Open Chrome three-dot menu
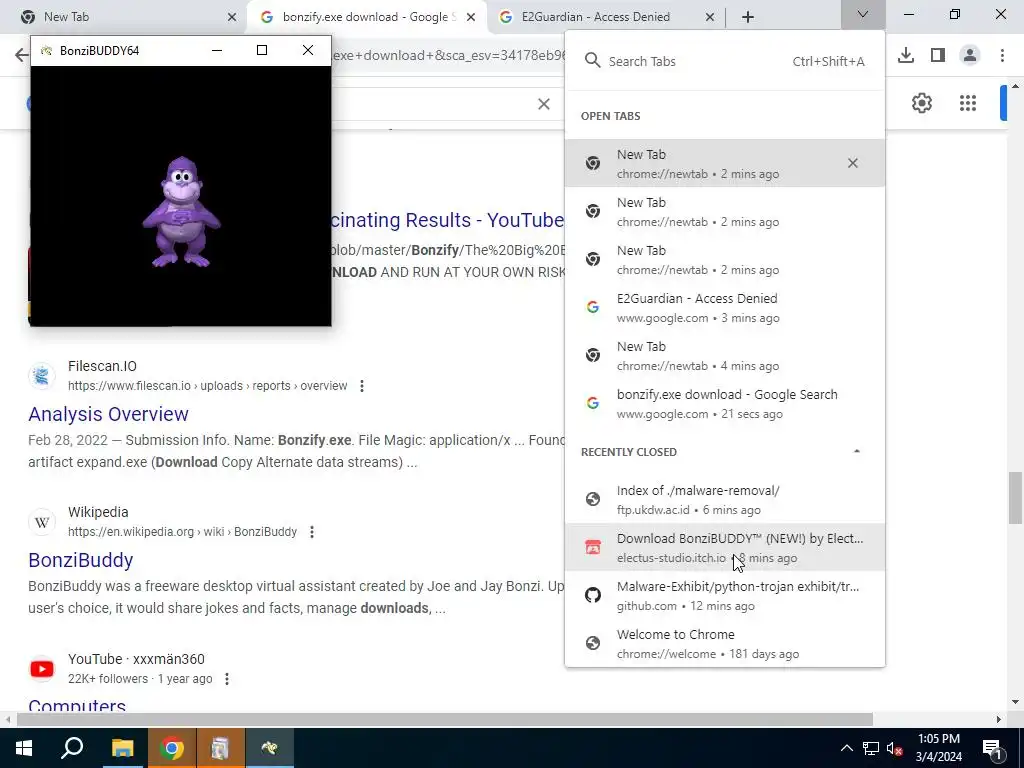 [x=1002, y=56]
